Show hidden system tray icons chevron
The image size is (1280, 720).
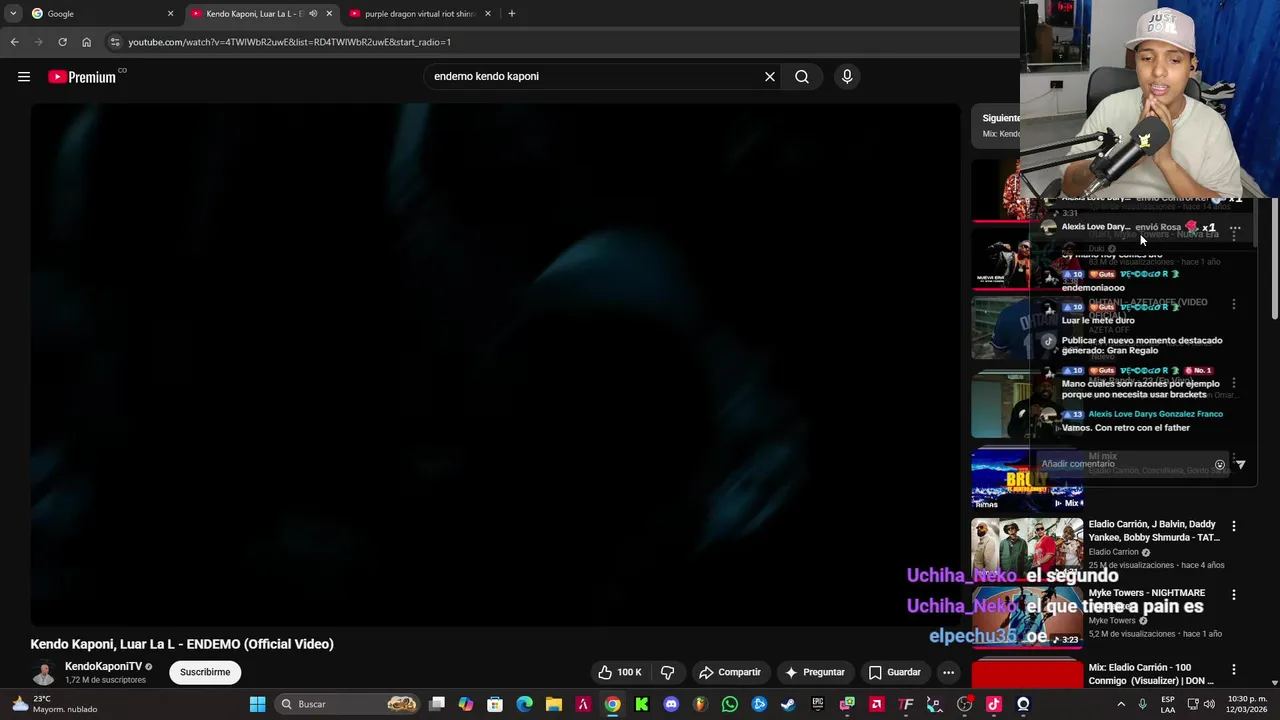tap(1121, 704)
